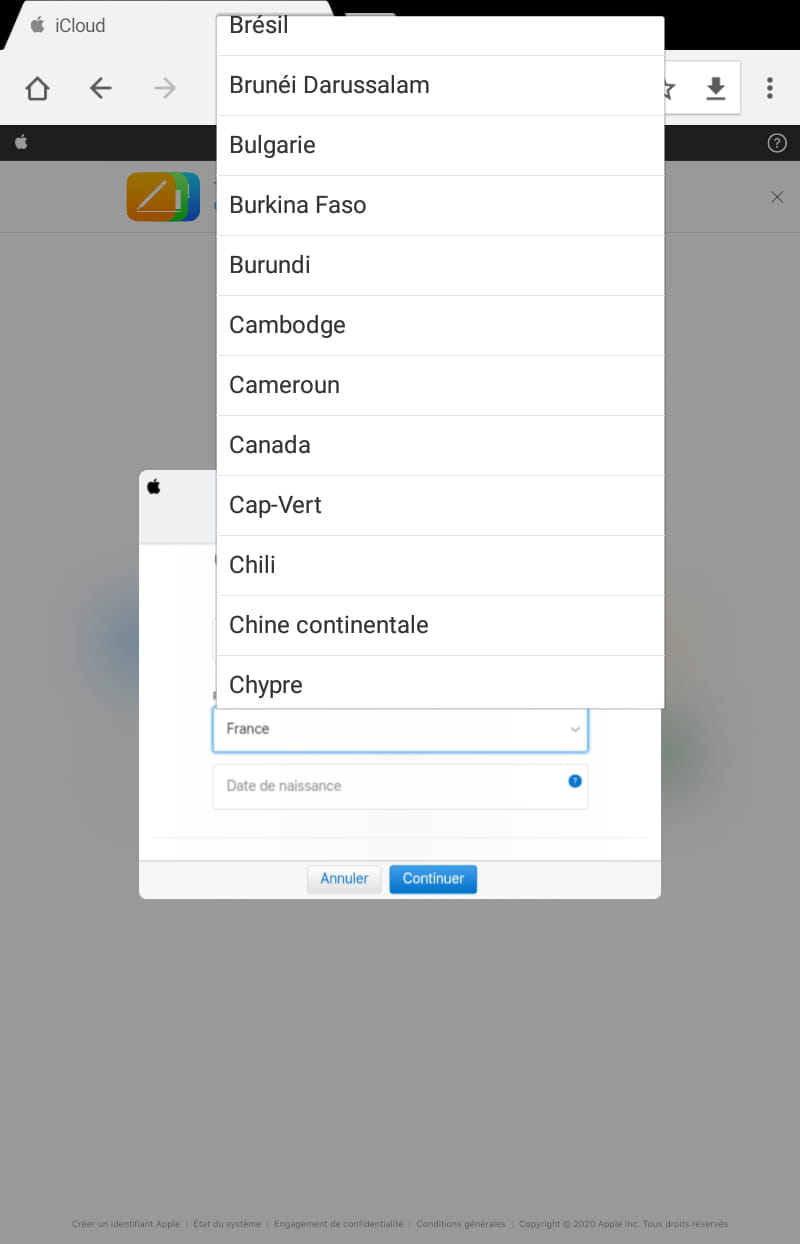
Task: Open the Créer un identifiant Apple link
Action: 126,1224
